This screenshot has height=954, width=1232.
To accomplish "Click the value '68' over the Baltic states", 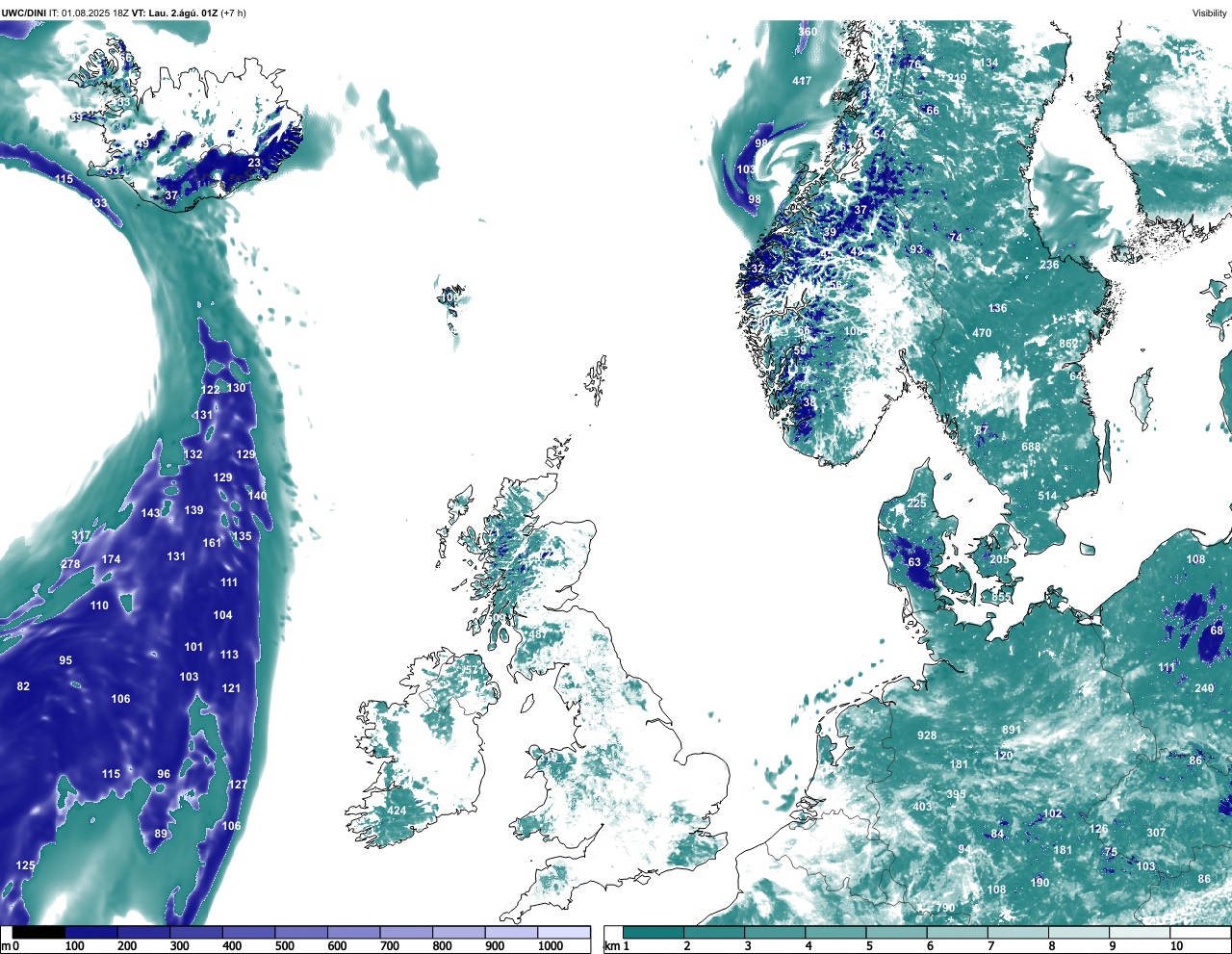I will click(x=1217, y=631).
